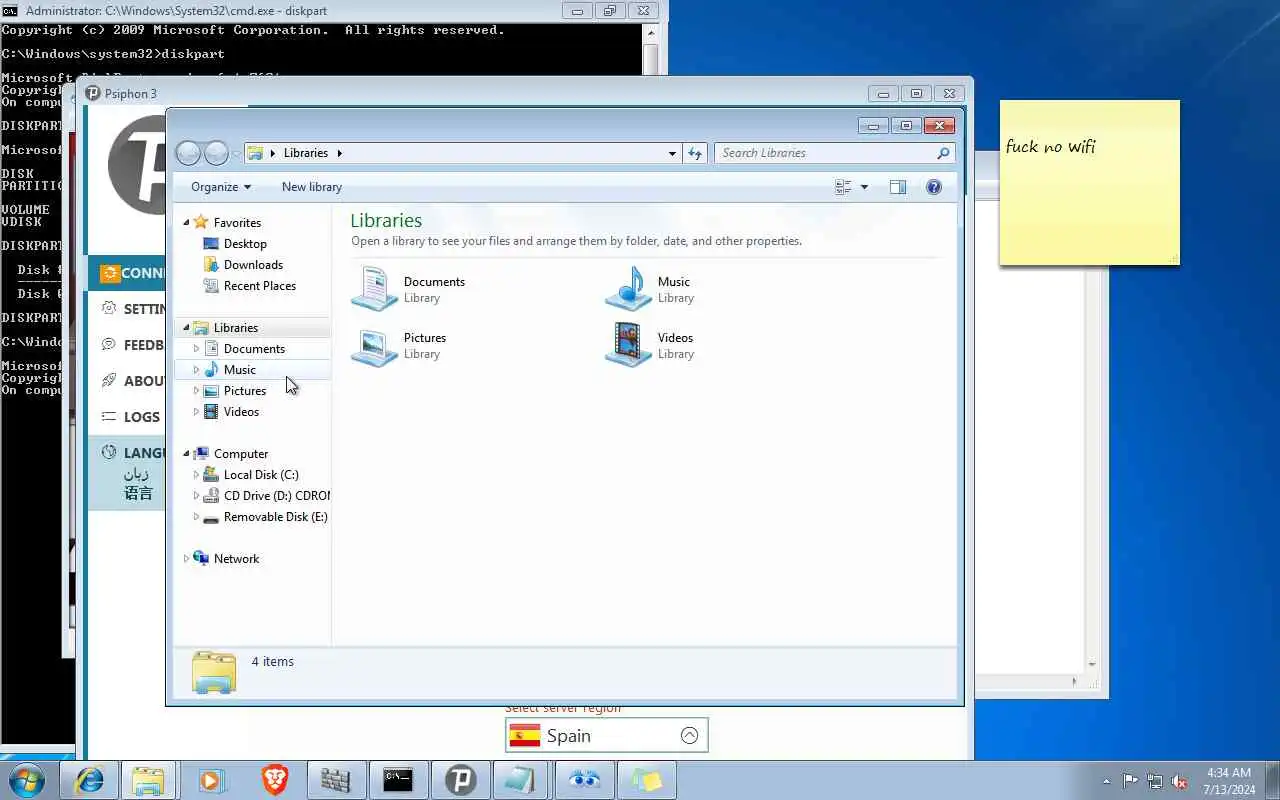Switch to Sticky Notes taskbar icon
The height and width of the screenshot is (800, 1280).
click(646, 780)
